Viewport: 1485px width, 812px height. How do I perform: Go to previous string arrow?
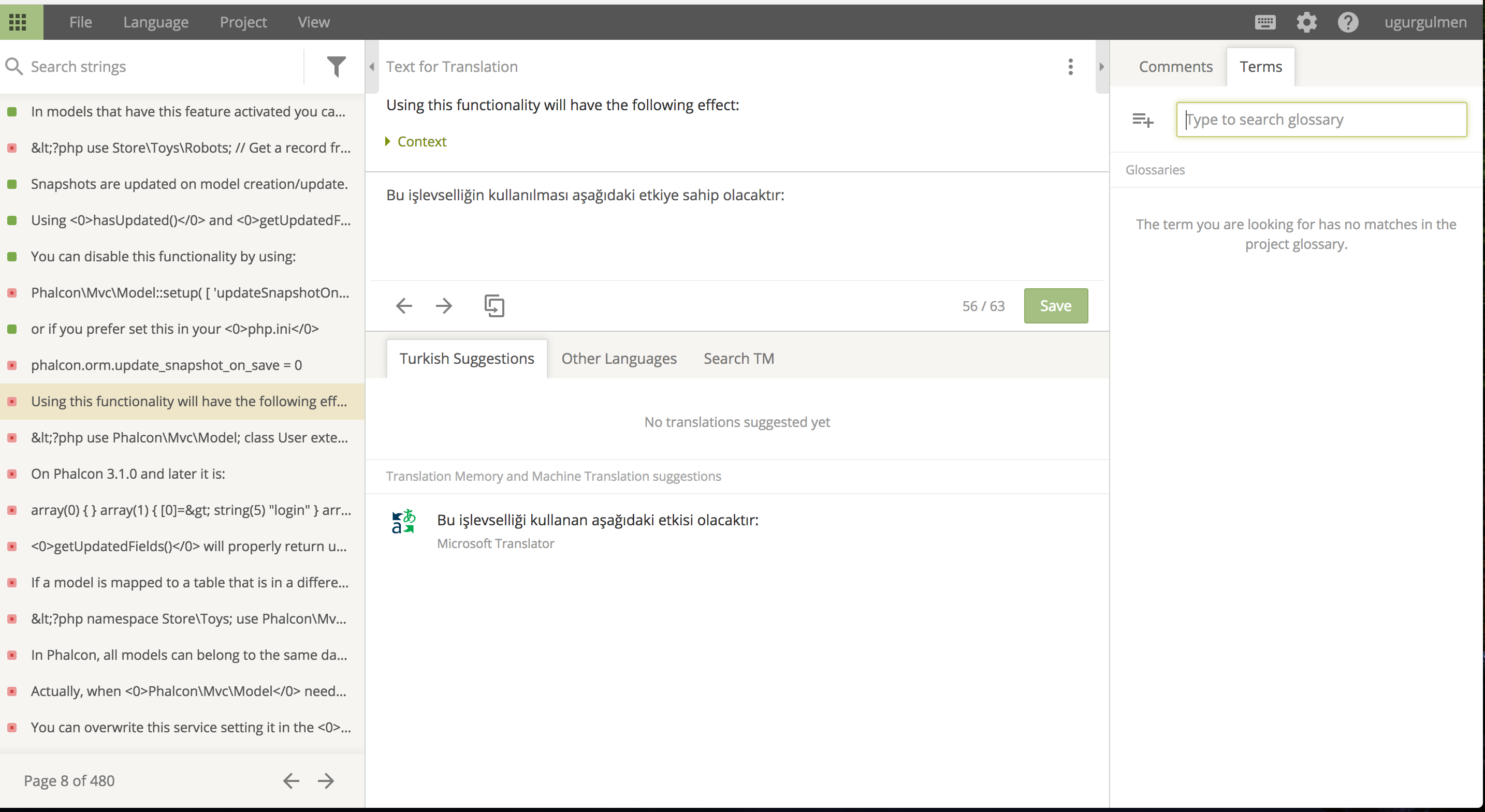(x=404, y=305)
